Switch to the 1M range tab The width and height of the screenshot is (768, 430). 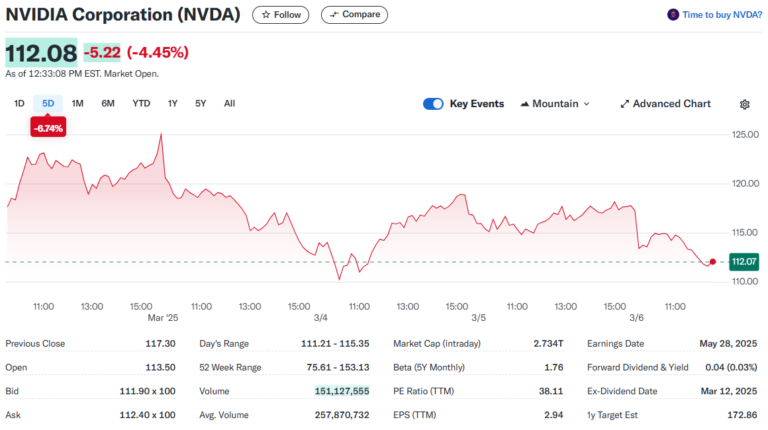77,103
